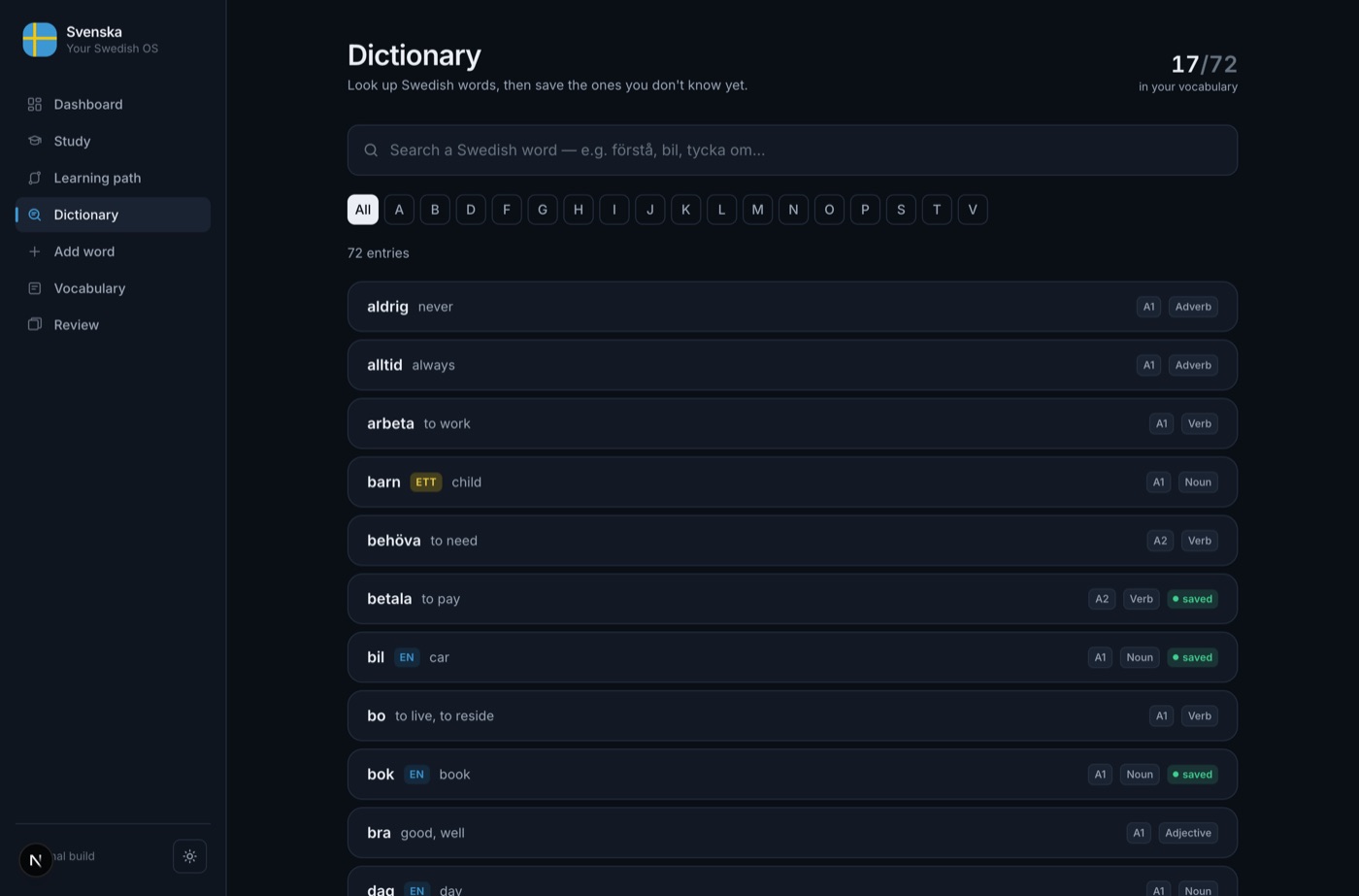Open the 'bo' to live entry
The image size is (1359, 896).
[792, 715]
